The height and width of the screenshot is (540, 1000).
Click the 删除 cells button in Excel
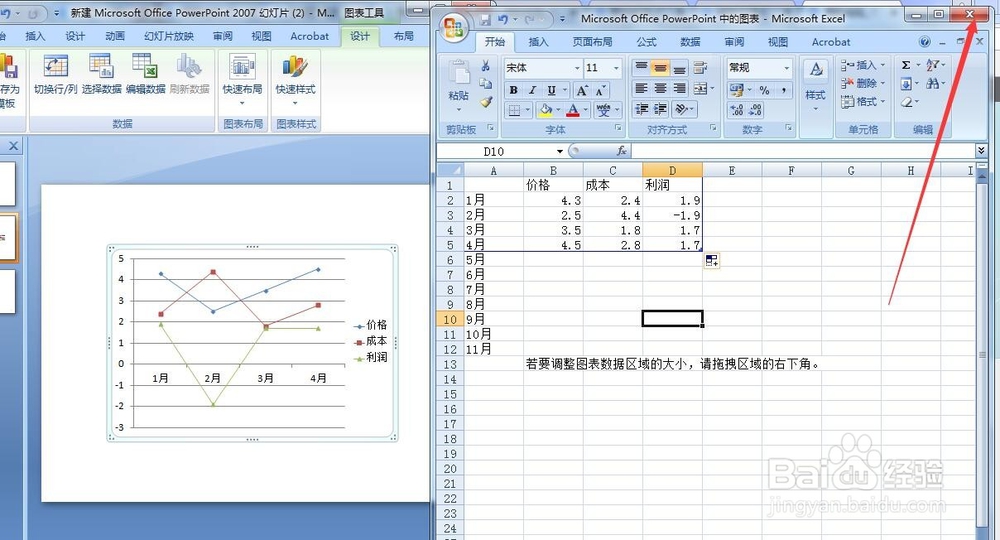(863, 84)
